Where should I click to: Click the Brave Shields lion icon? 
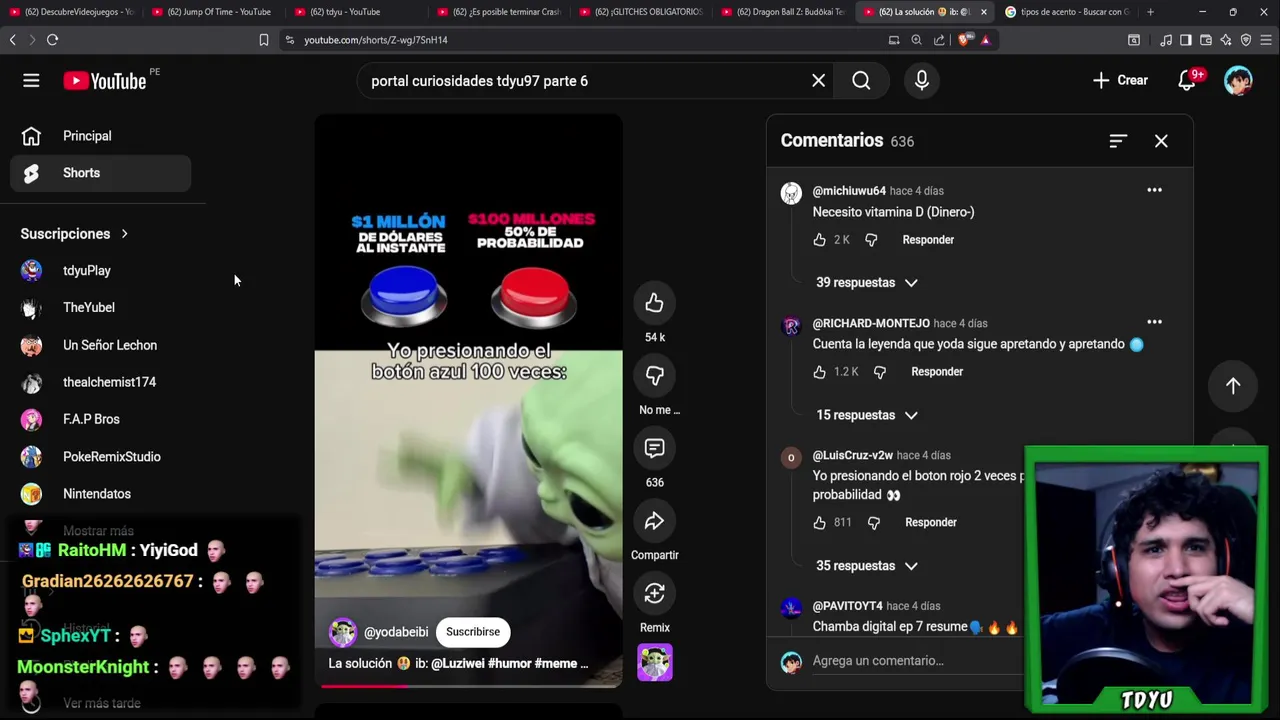[964, 40]
